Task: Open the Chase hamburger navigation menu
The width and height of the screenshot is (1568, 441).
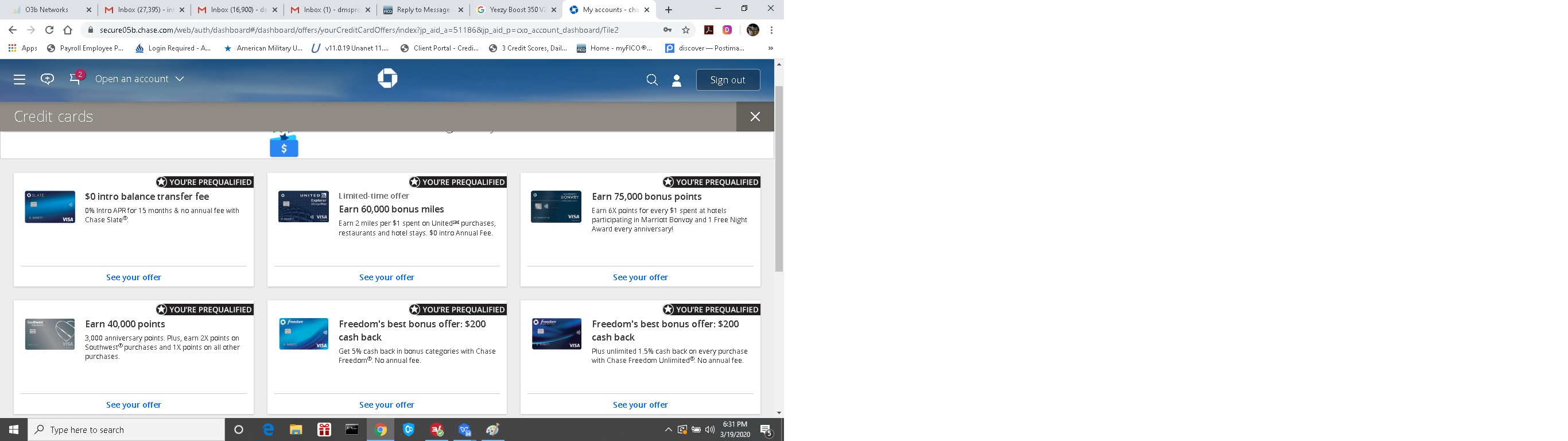Action: click(20, 79)
